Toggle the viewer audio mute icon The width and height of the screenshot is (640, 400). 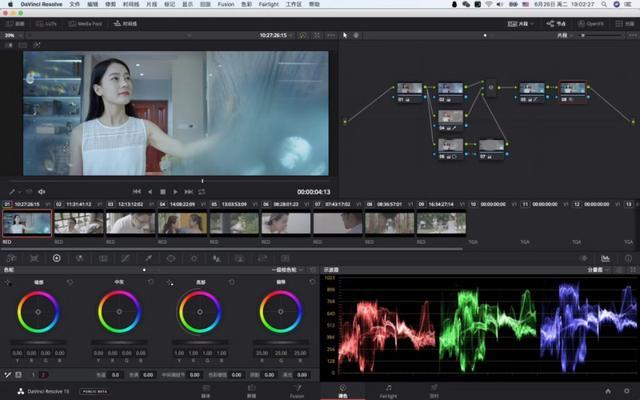tap(42, 191)
